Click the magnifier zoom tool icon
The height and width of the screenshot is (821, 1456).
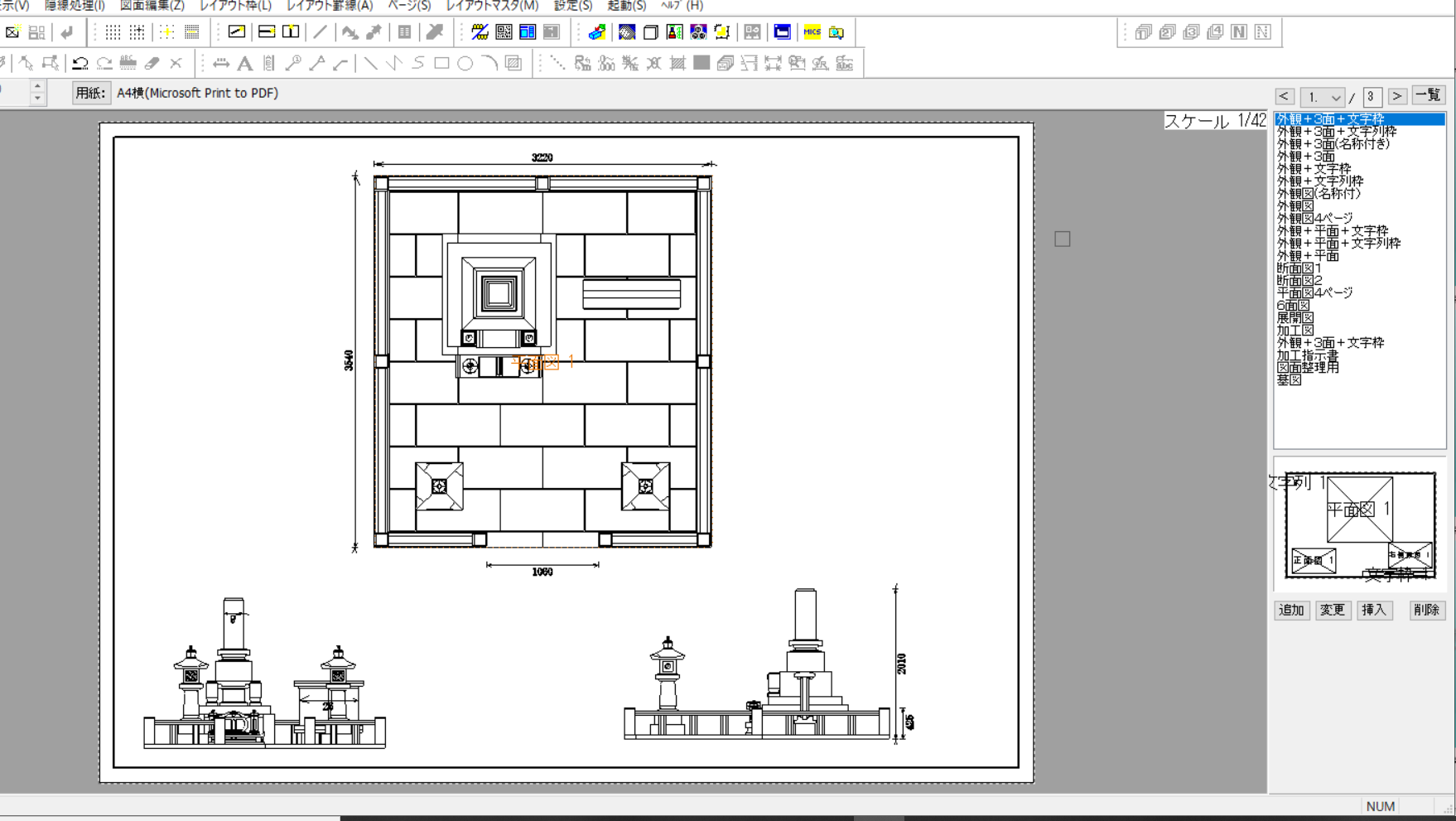(293, 63)
